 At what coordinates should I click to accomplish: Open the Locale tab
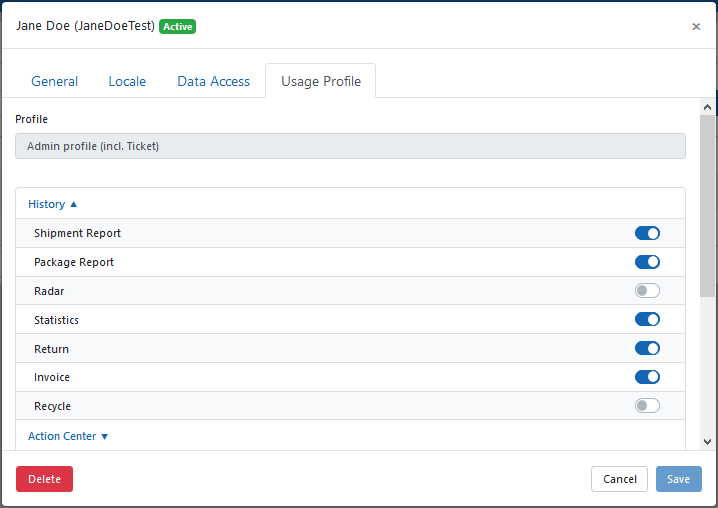(127, 81)
